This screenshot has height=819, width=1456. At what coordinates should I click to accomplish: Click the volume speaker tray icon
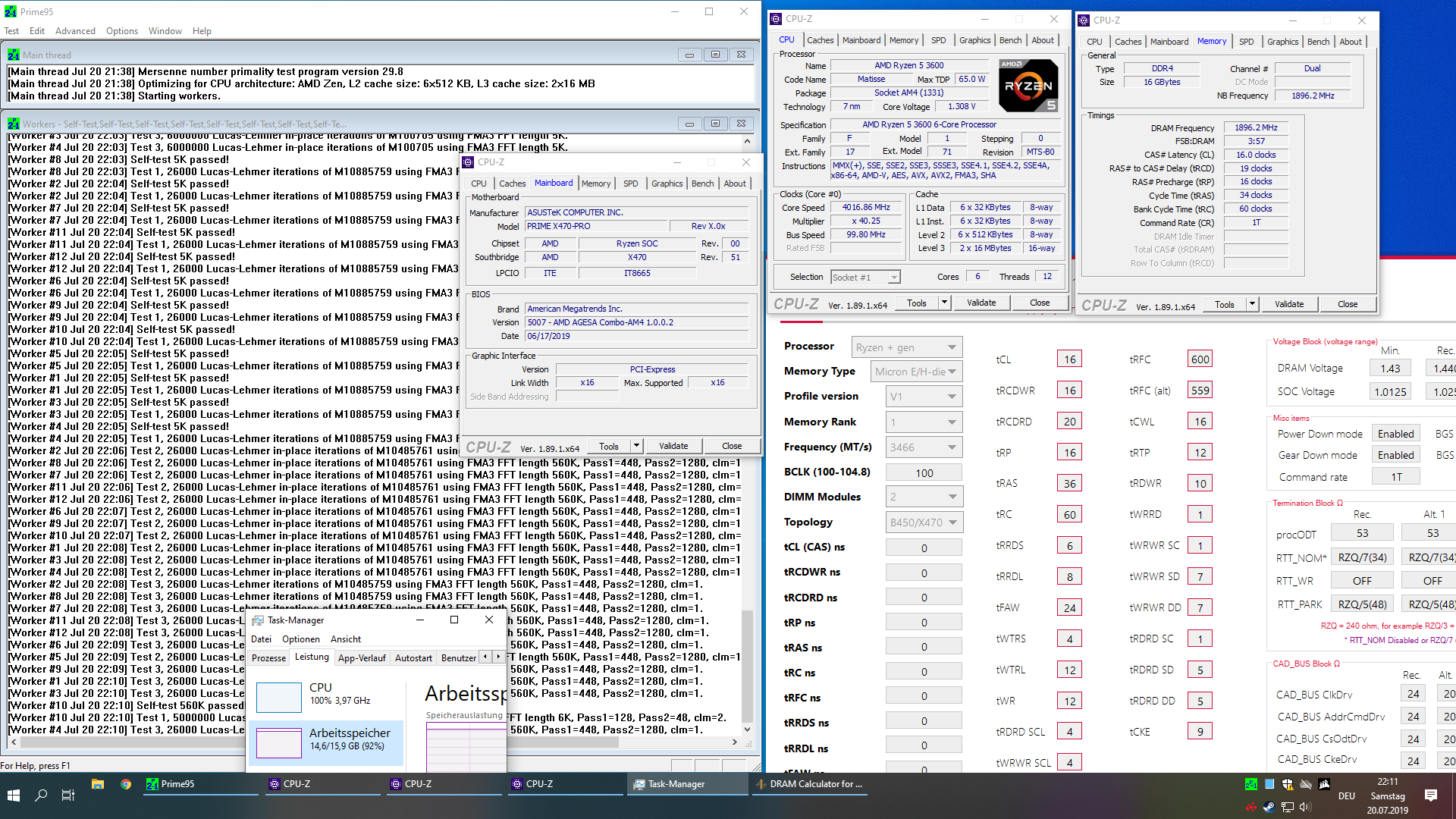pyautogui.click(x=1305, y=807)
